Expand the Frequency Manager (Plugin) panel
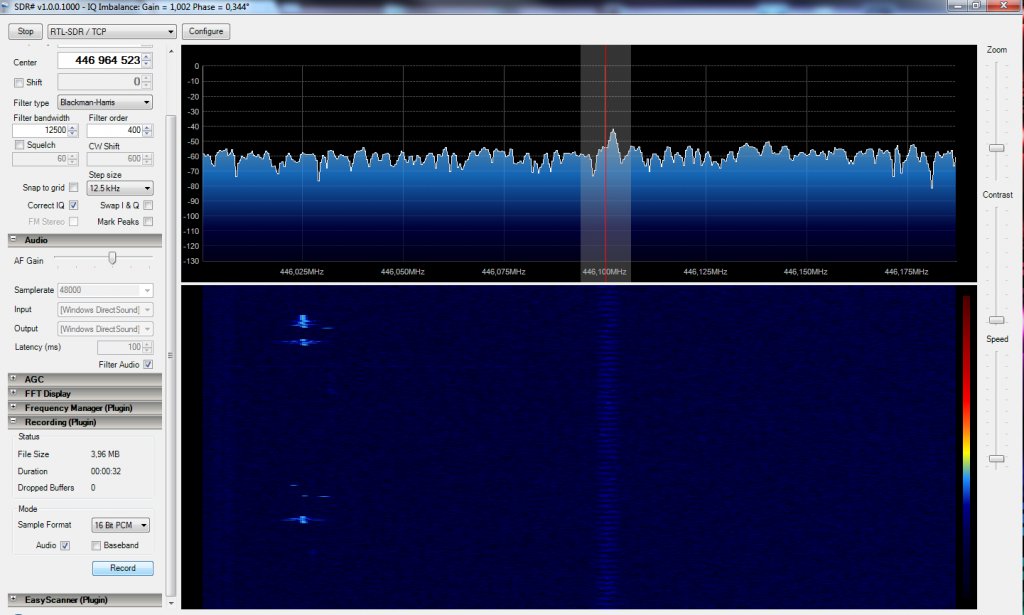The width and height of the screenshot is (1024, 615). [13, 407]
